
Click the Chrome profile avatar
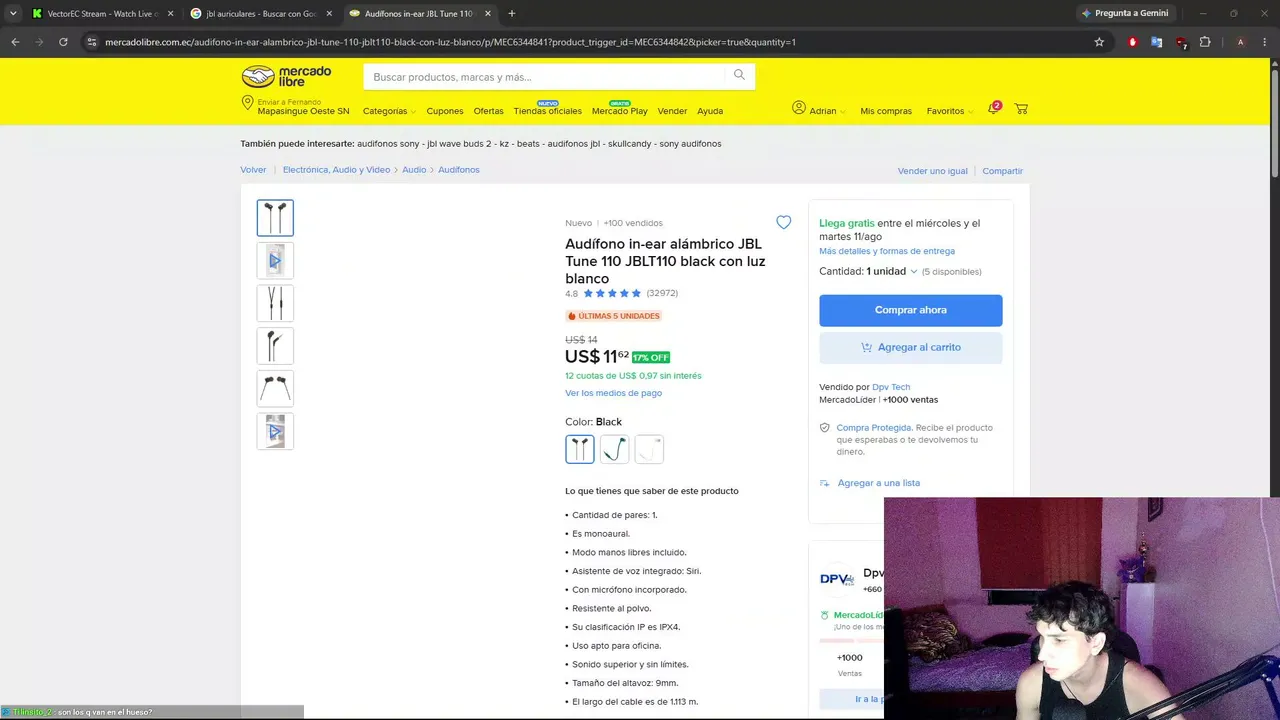click(1240, 42)
